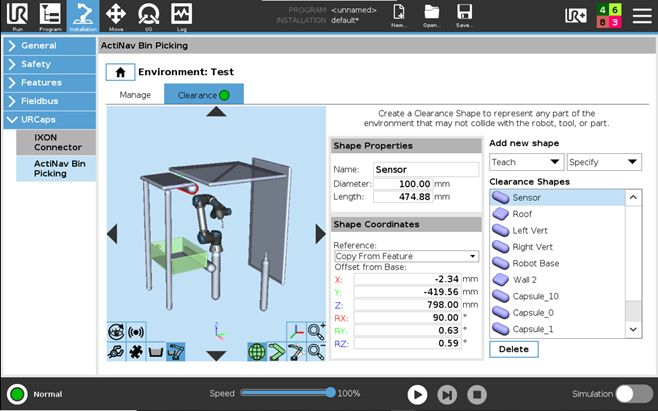Expand the General section
This screenshot has width=658, height=411.
click(x=50, y=46)
